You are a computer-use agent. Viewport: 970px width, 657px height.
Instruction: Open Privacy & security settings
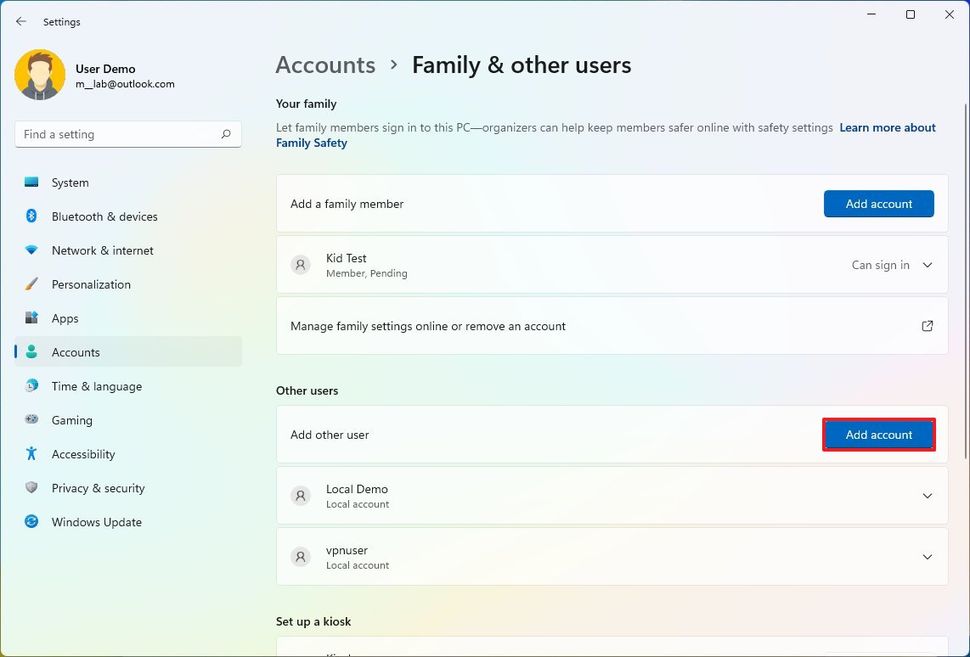click(x=98, y=488)
